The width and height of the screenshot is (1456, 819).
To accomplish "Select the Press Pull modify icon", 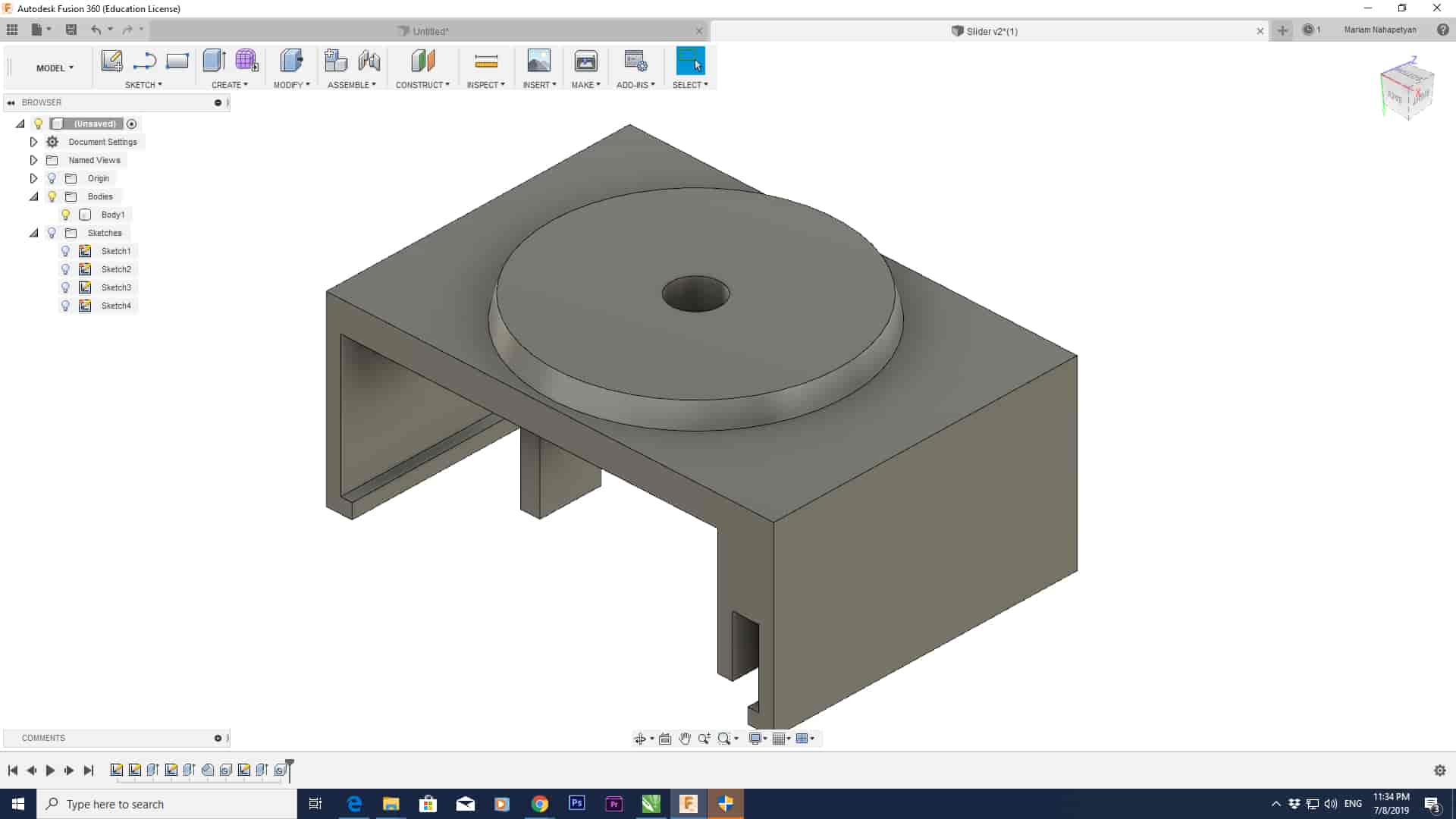I will pyautogui.click(x=291, y=61).
